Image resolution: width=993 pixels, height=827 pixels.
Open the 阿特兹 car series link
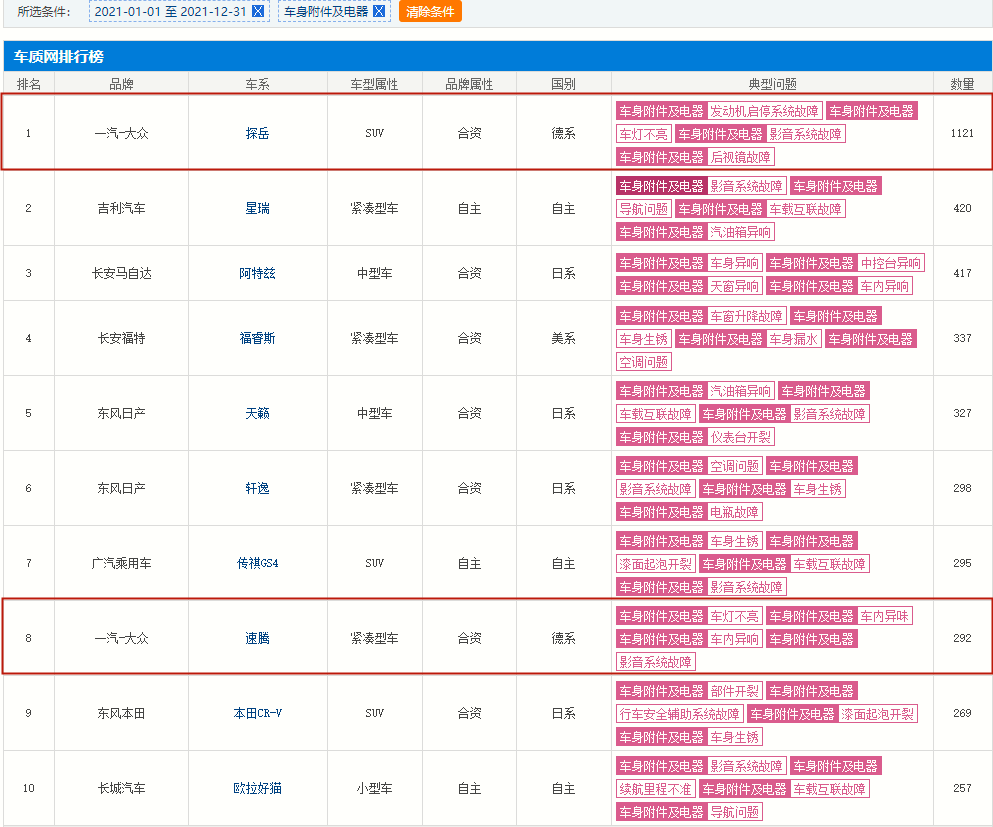[257, 274]
